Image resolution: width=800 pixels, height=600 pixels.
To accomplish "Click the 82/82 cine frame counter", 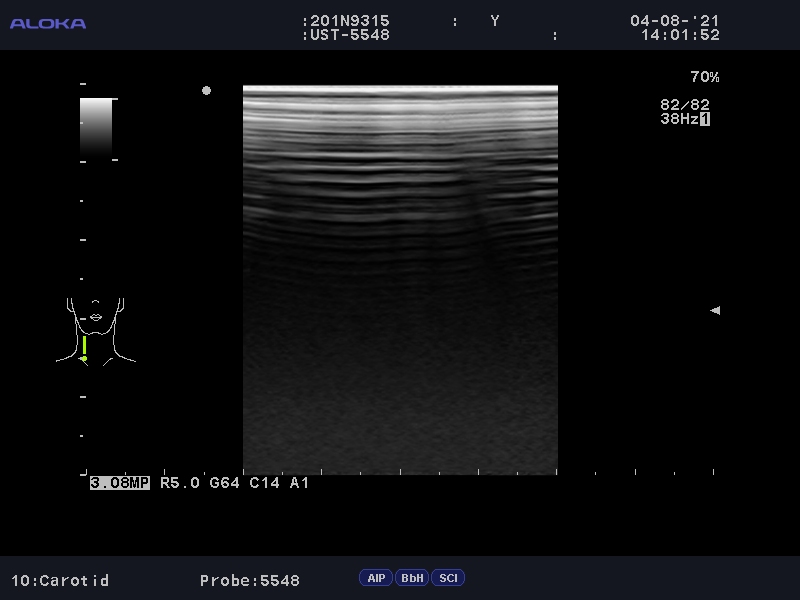I will 685,104.
